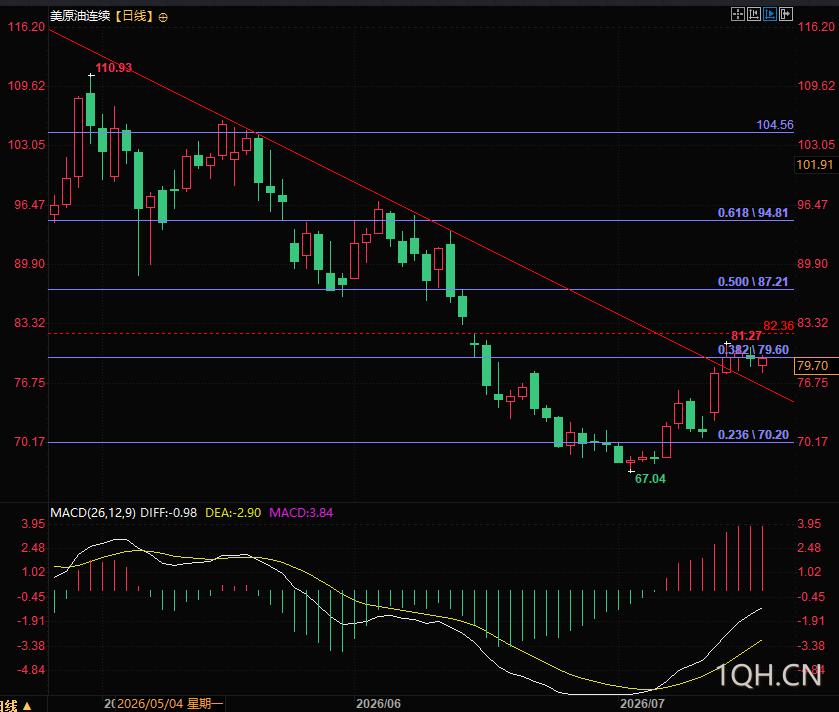This screenshot has height=712, width=839.
Task: Toggle the blue highlighted axis play icon
Action: pos(770,14)
